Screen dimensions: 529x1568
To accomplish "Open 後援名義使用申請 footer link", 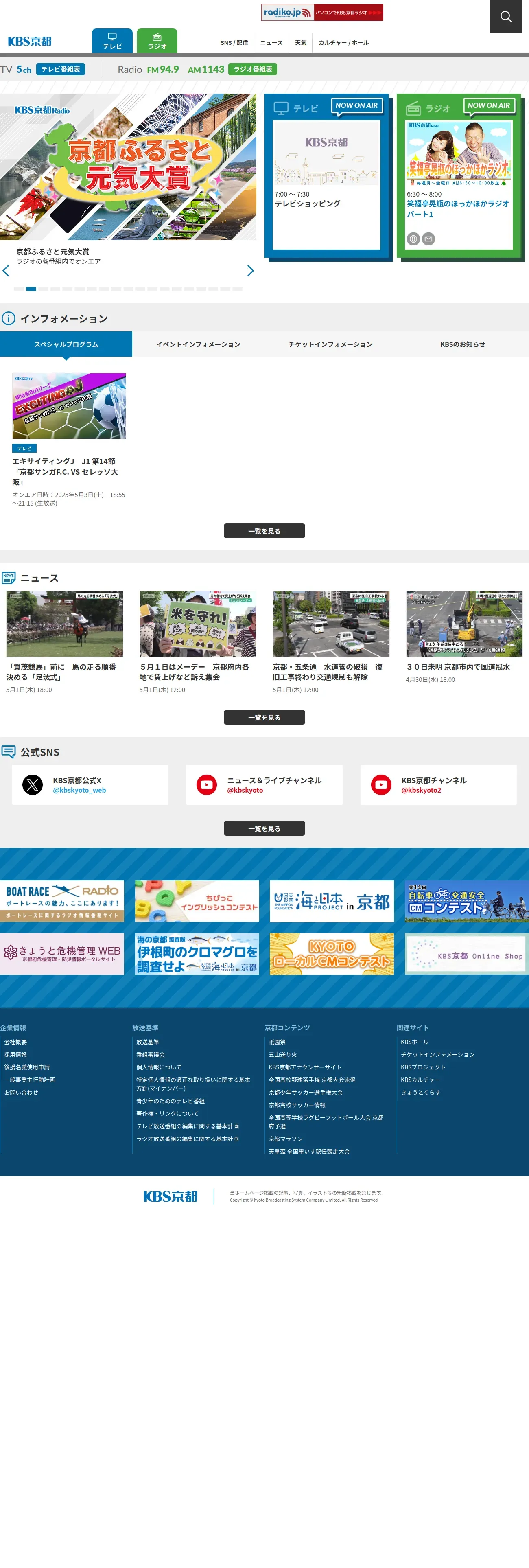I will tap(27, 1068).
